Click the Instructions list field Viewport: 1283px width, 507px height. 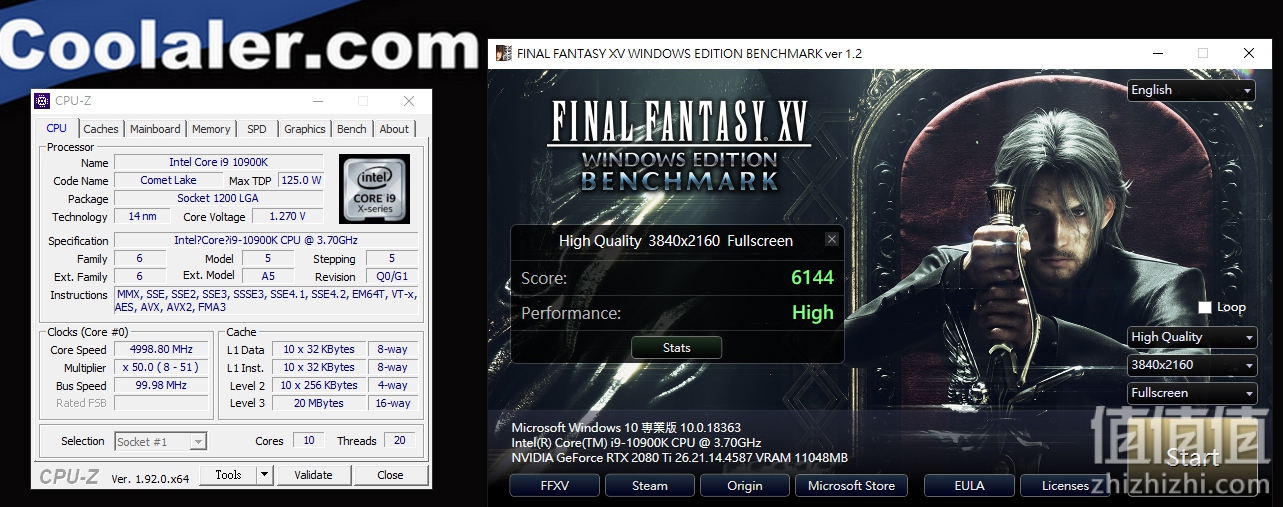pyautogui.click(x=266, y=301)
